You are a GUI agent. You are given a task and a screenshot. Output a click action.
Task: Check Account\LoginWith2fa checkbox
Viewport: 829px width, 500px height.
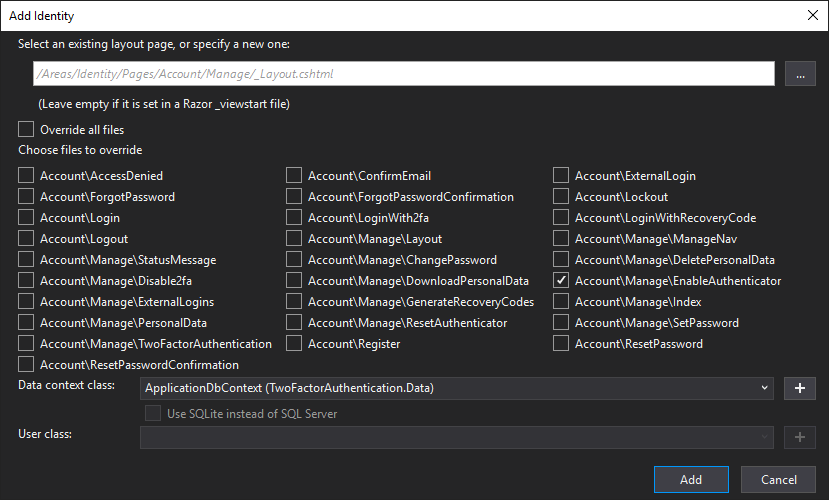pyautogui.click(x=294, y=218)
